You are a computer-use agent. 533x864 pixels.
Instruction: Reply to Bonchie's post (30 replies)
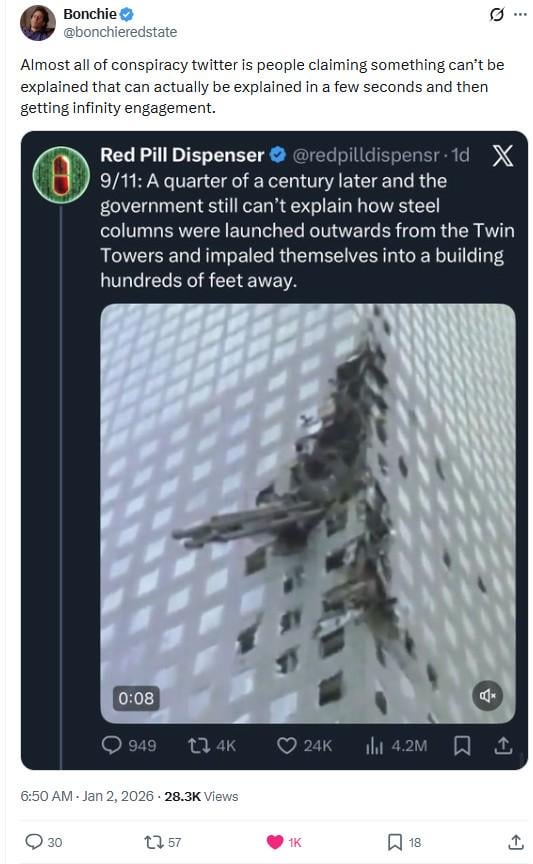[x=34, y=842]
